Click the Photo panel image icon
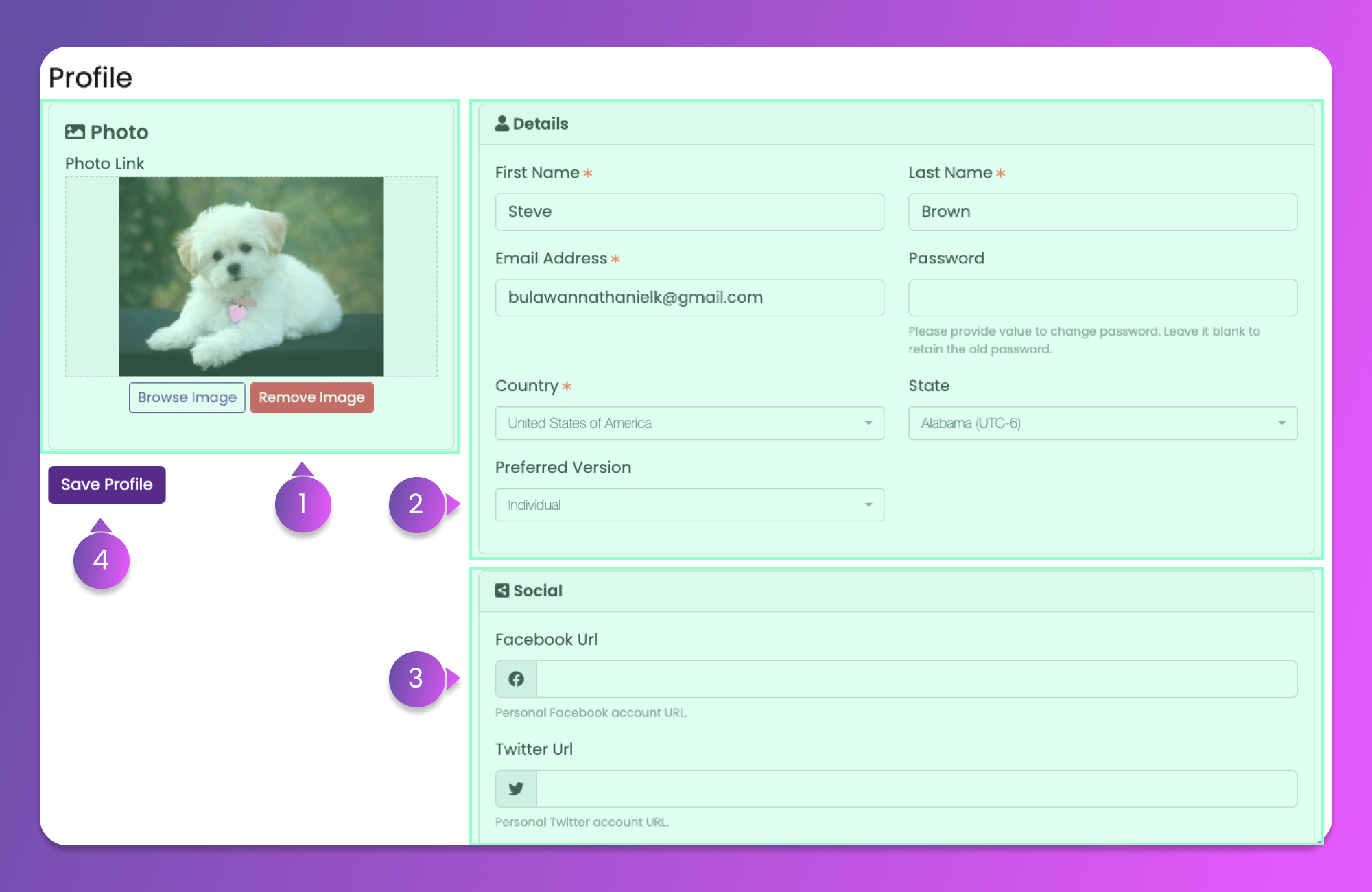 coord(75,132)
